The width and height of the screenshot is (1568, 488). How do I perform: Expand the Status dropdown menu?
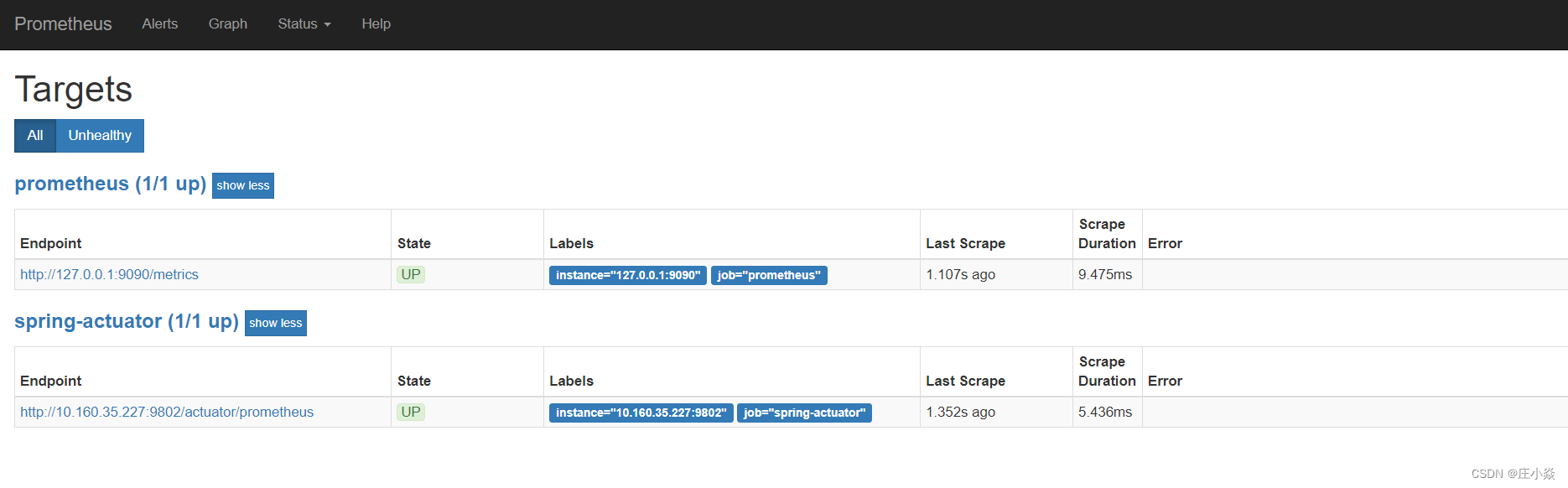tap(304, 23)
